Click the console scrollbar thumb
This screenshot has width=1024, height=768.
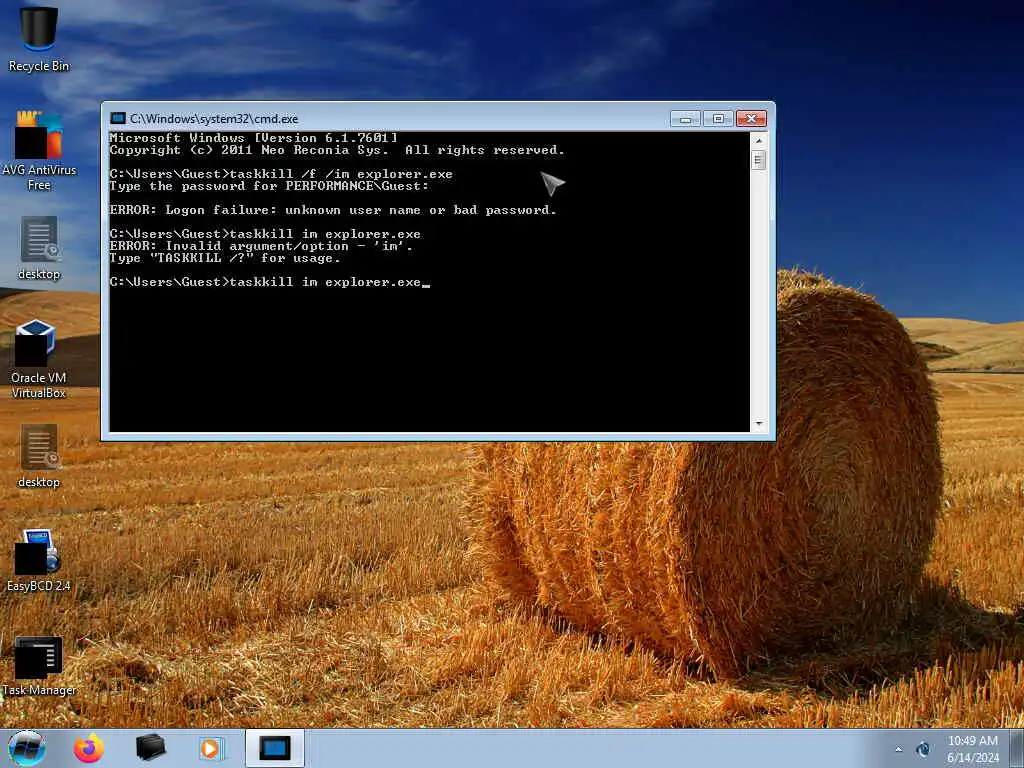tap(758, 160)
